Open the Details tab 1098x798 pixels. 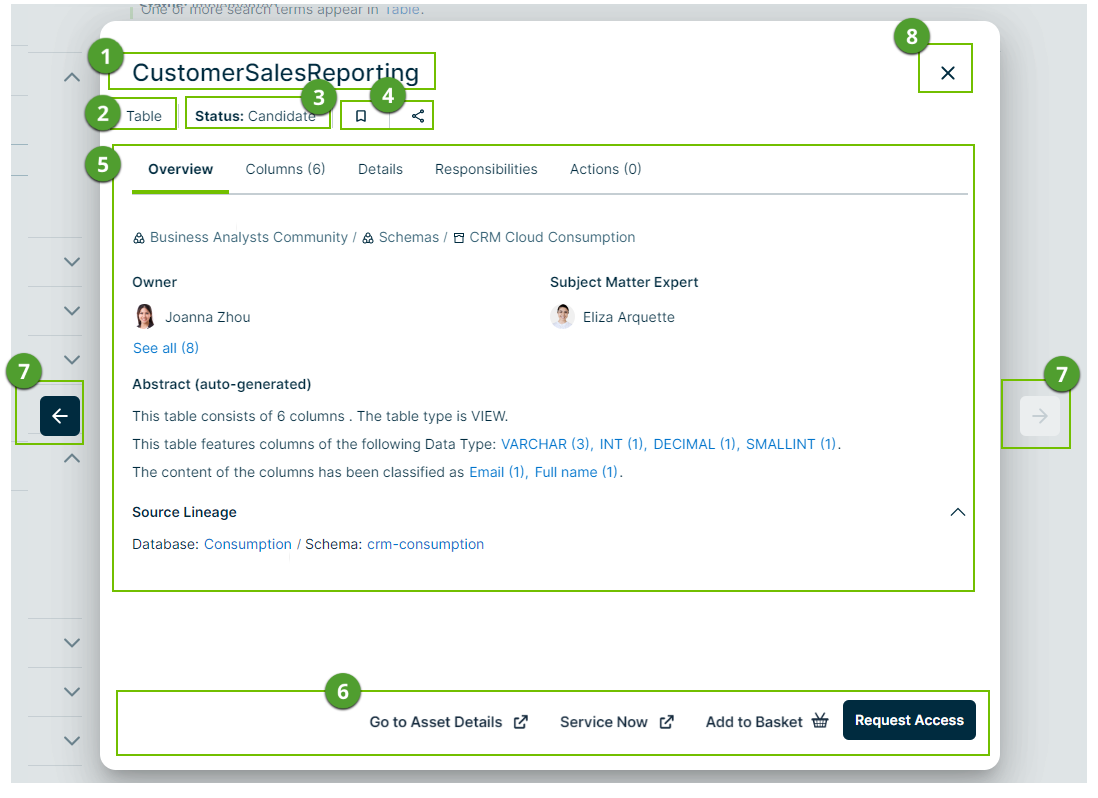click(x=380, y=170)
